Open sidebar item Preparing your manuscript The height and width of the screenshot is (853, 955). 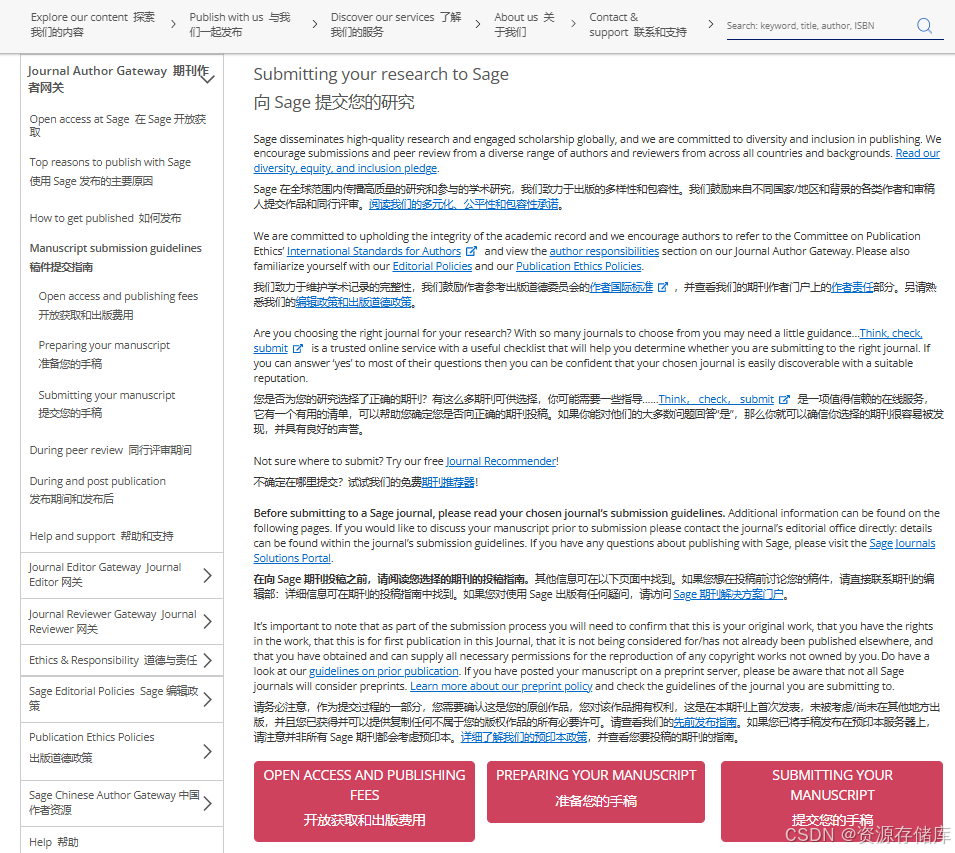coord(104,354)
